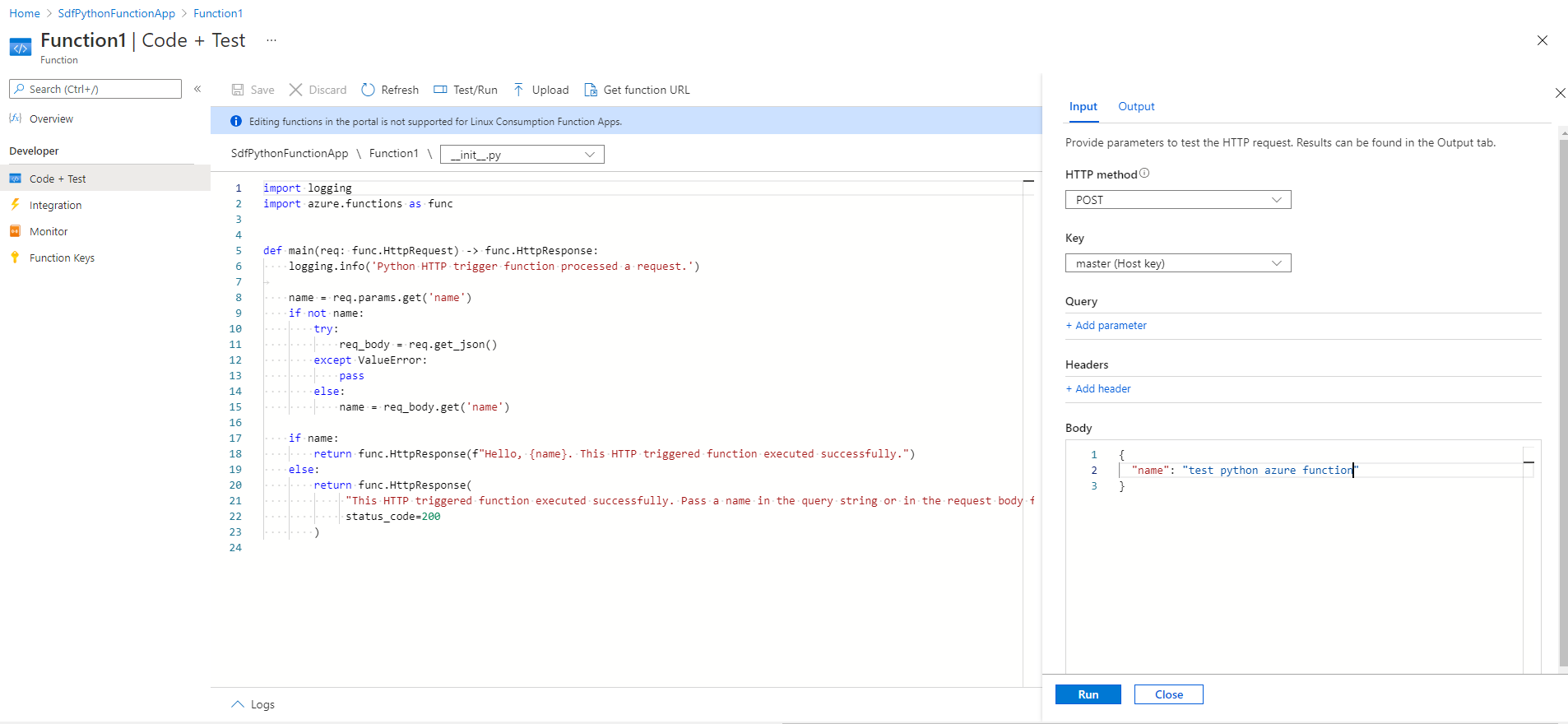Screen dimensions: 1568x724
Task: Switch to the Input tab
Action: pos(1083,107)
